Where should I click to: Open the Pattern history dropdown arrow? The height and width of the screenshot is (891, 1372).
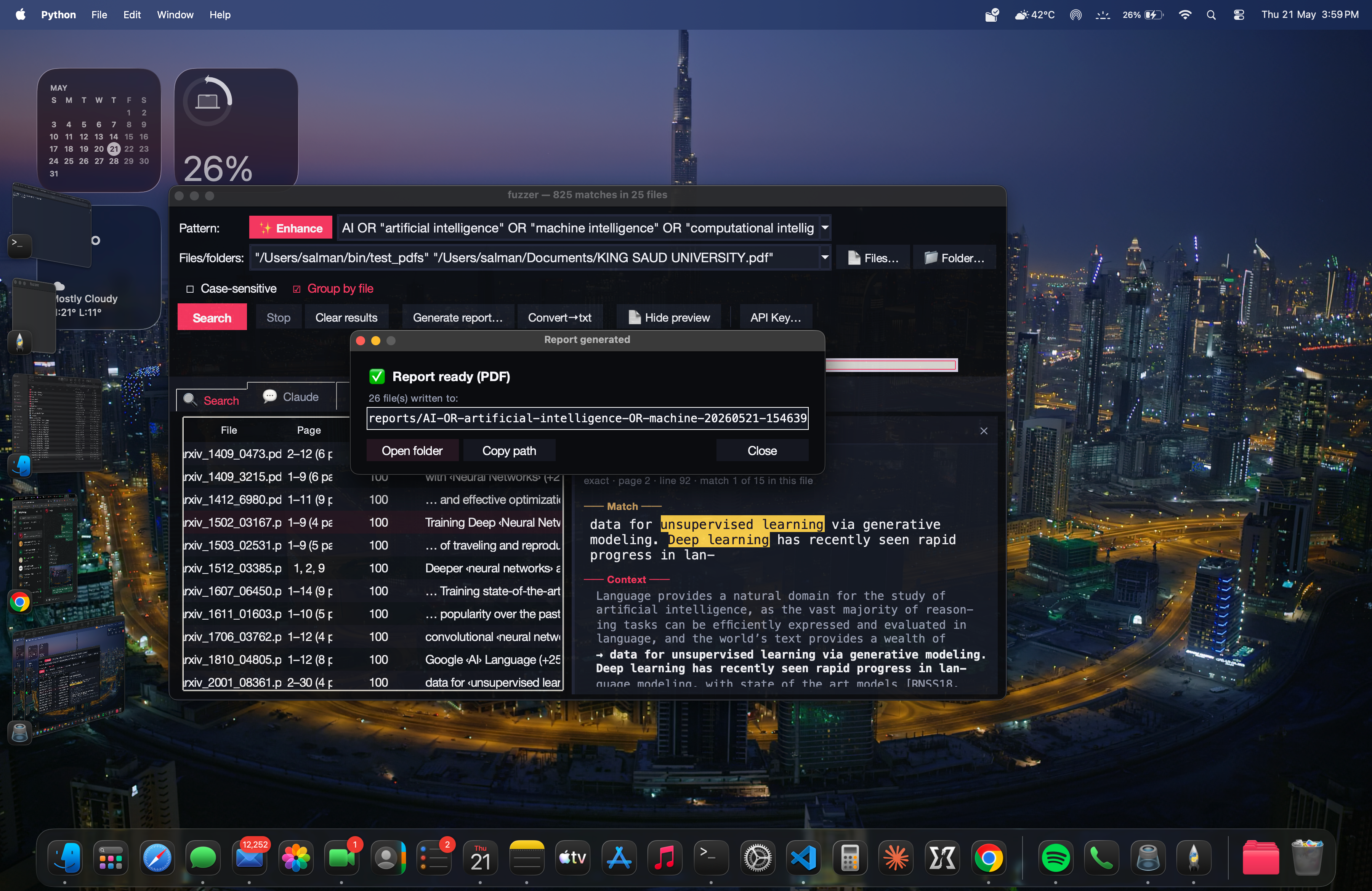click(825, 228)
